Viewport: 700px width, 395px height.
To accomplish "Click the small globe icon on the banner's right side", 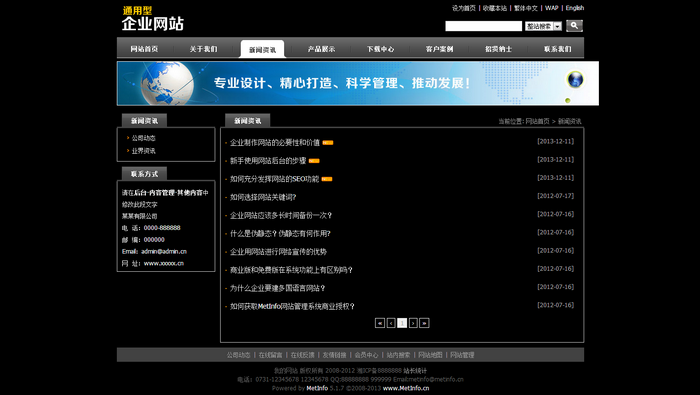I will pyautogui.click(x=575, y=80).
